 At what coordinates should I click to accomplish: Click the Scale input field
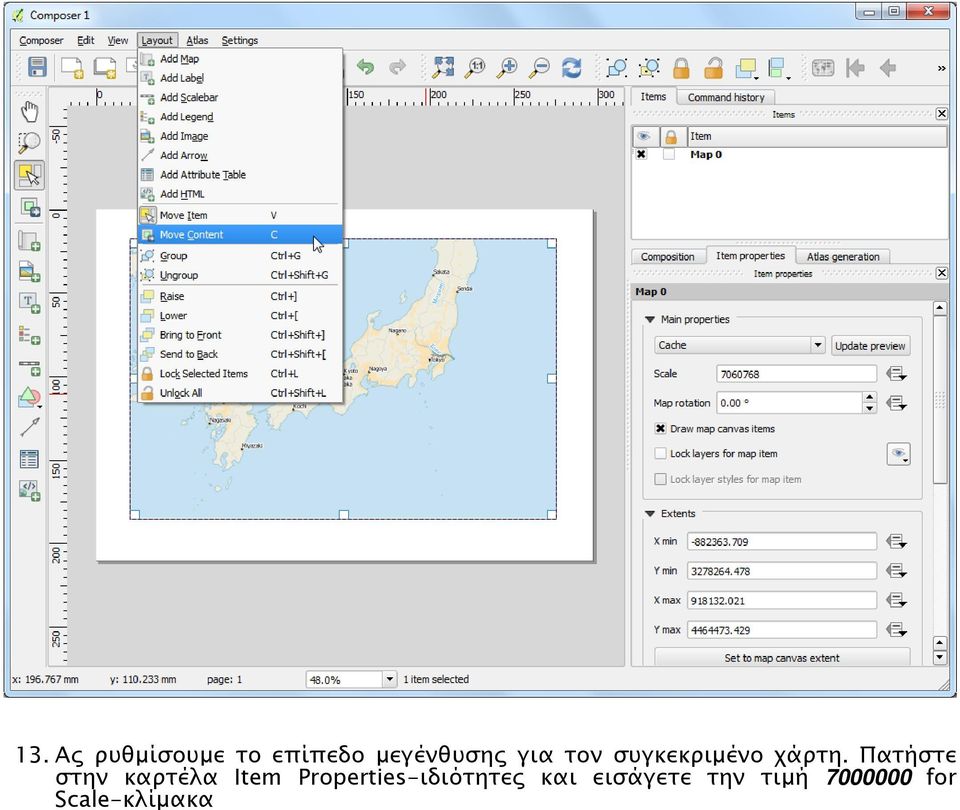click(x=796, y=373)
